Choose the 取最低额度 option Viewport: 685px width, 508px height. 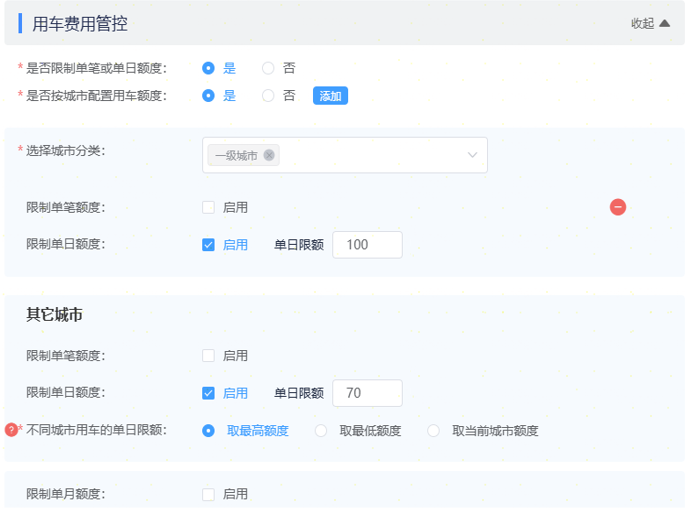pos(321,431)
